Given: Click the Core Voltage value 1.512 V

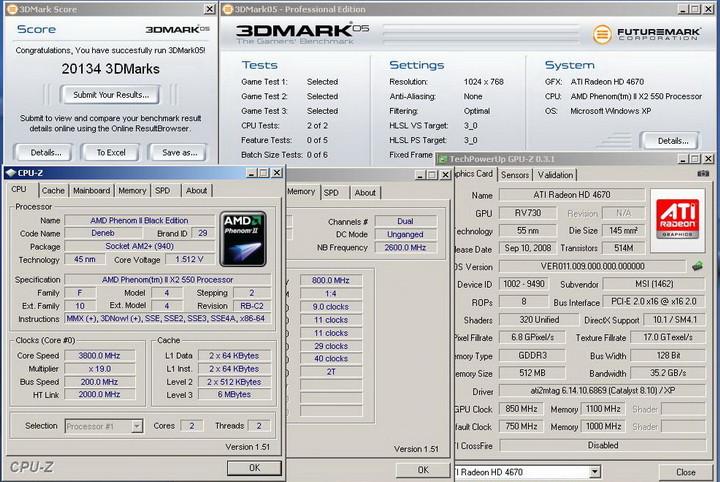Looking at the screenshot, I should tap(189, 259).
